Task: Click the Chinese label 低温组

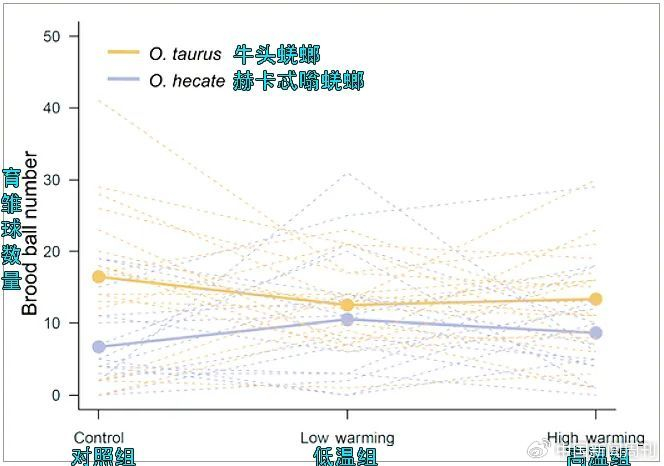Action: tap(345, 457)
